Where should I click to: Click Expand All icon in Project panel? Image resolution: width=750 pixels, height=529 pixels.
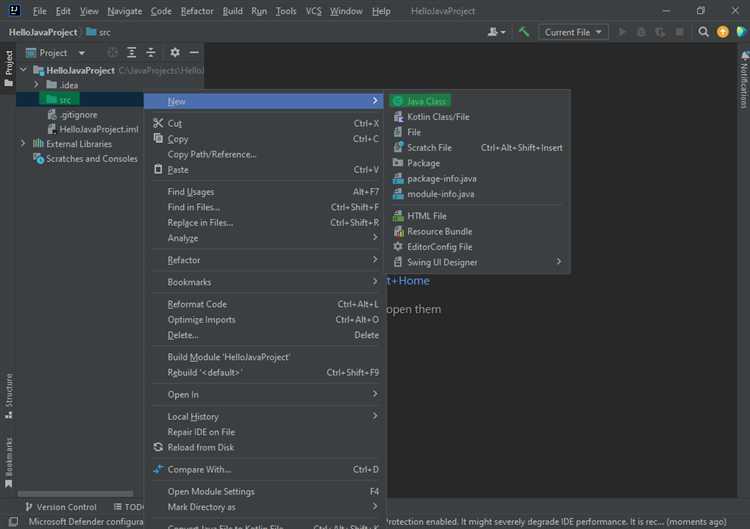131,53
